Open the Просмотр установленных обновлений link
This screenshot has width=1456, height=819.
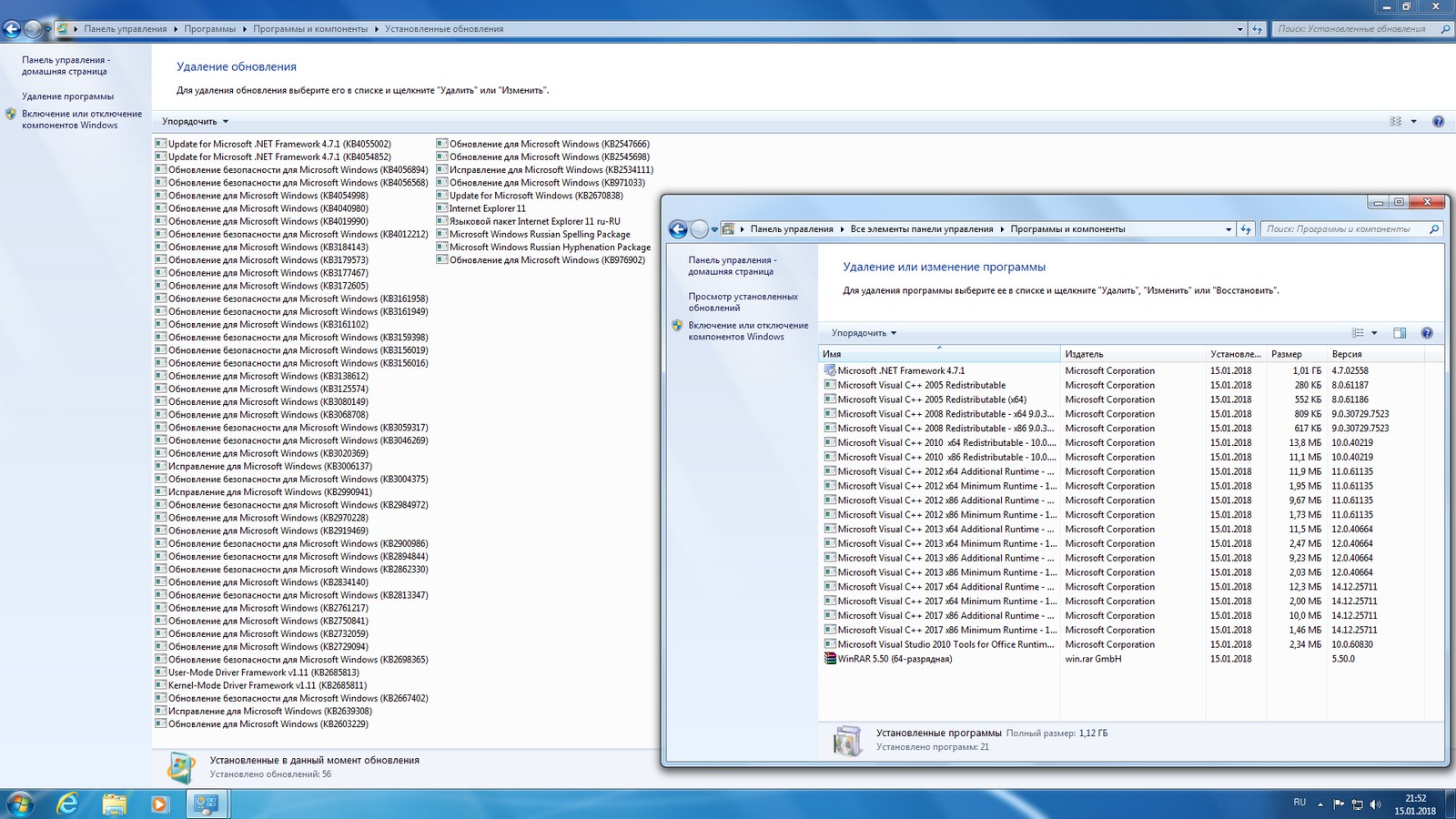click(743, 302)
